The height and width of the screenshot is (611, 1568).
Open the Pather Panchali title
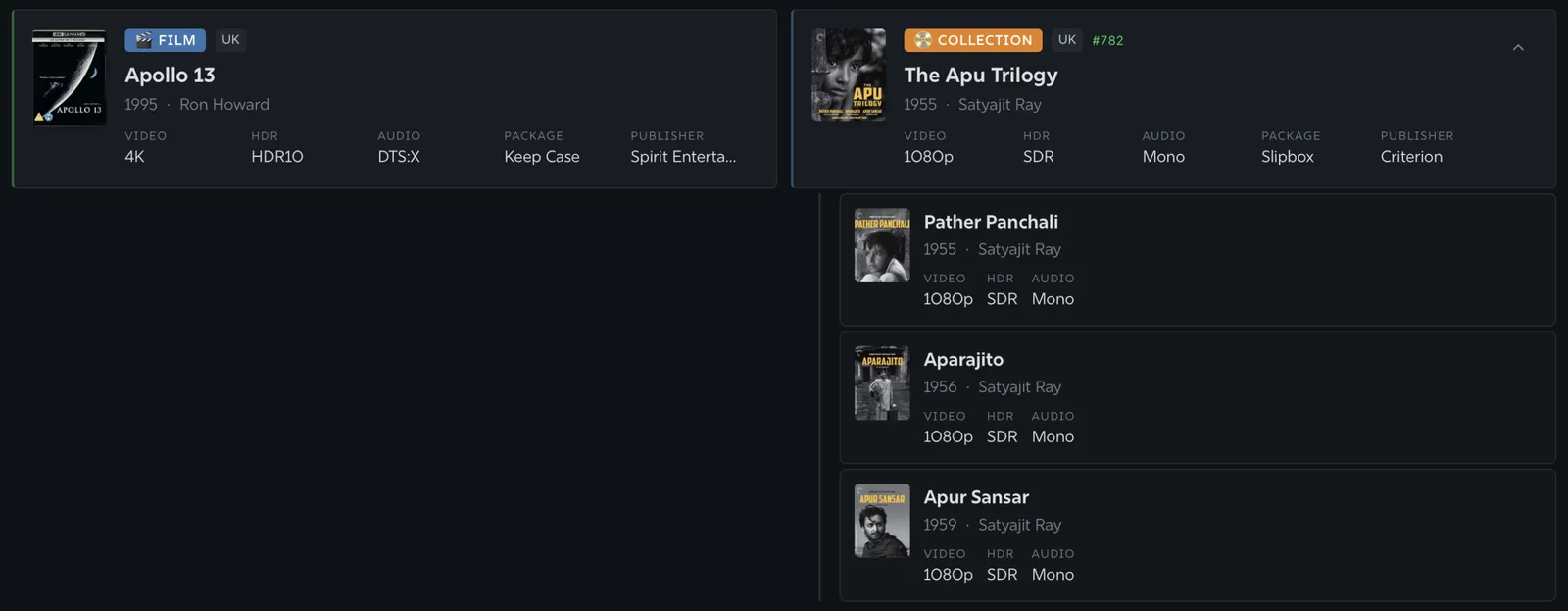pyautogui.click(x=991, y=222)
